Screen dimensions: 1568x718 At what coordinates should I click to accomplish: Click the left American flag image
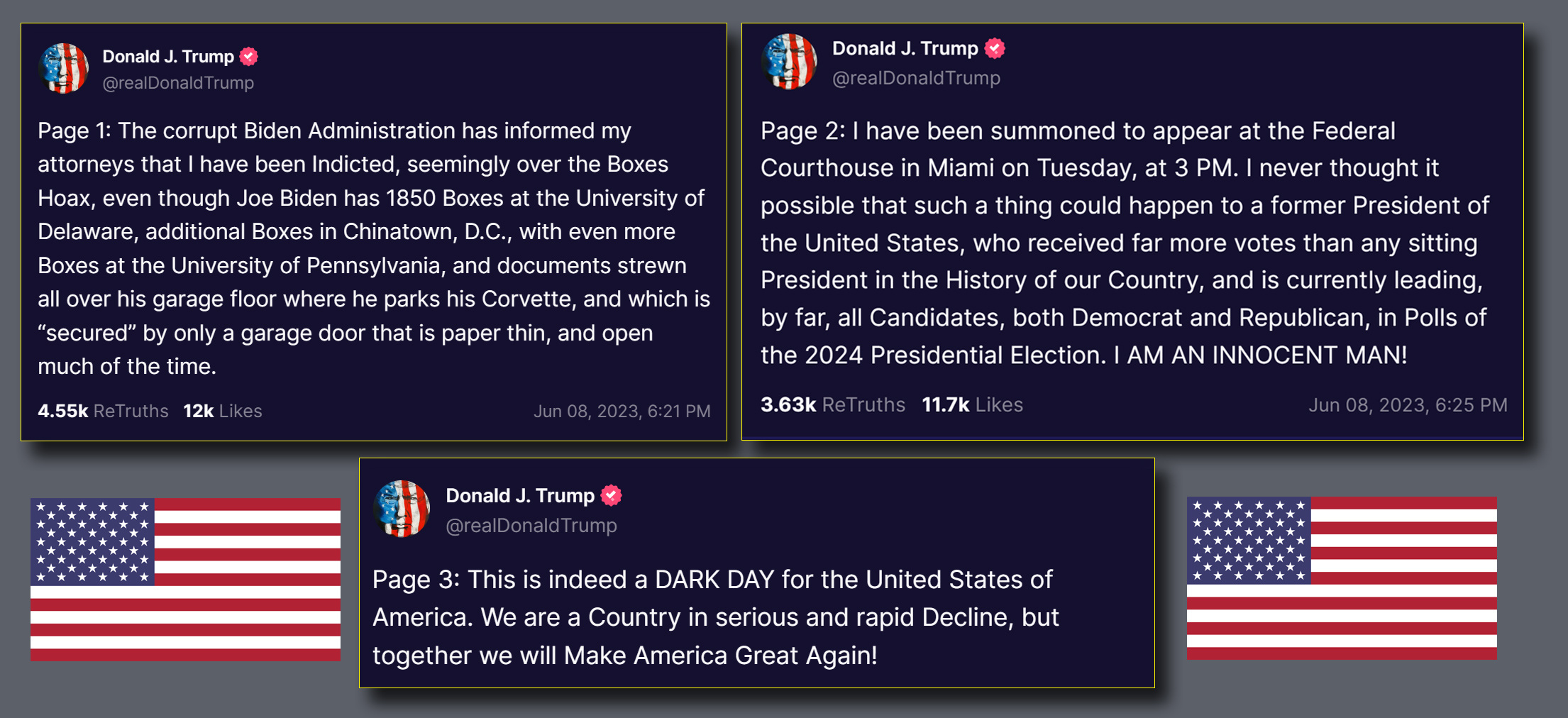click(x=185, y=579)
